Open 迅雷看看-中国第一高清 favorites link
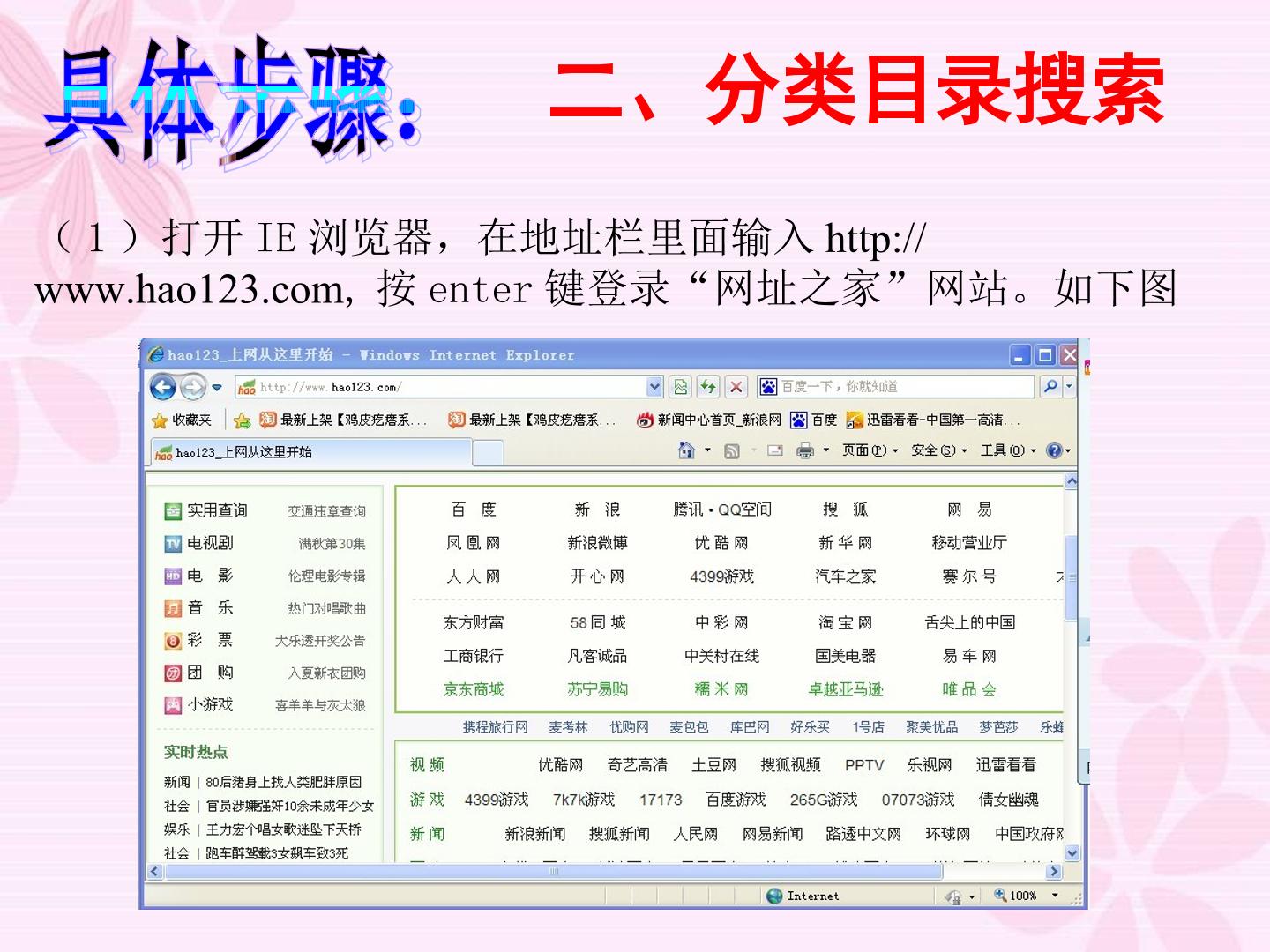This screenshot has width=1270, height=952. click(x=933, y=420)
